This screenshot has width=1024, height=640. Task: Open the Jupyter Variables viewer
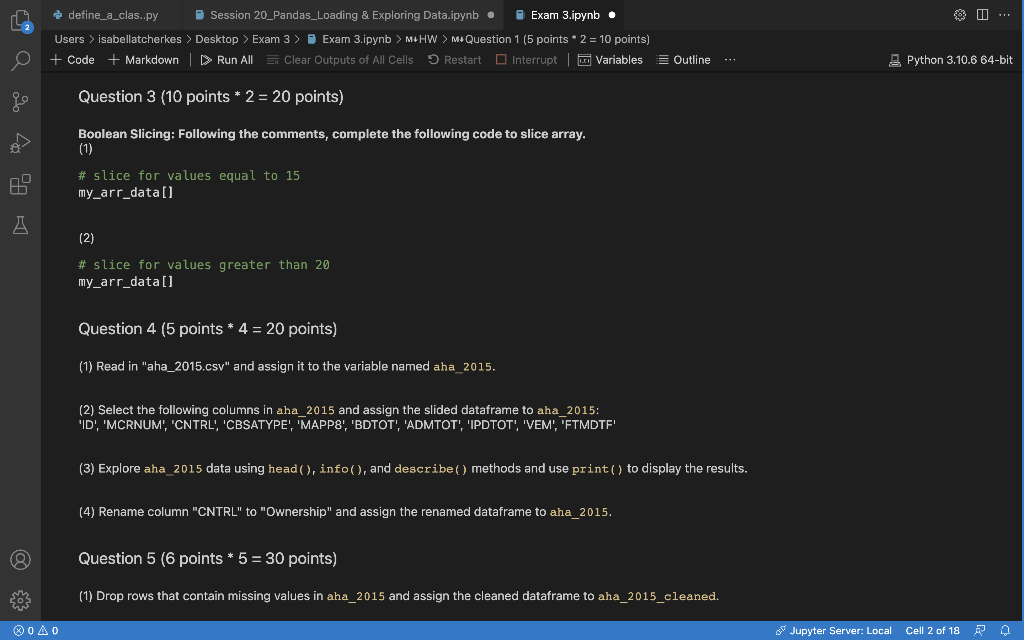611,60
